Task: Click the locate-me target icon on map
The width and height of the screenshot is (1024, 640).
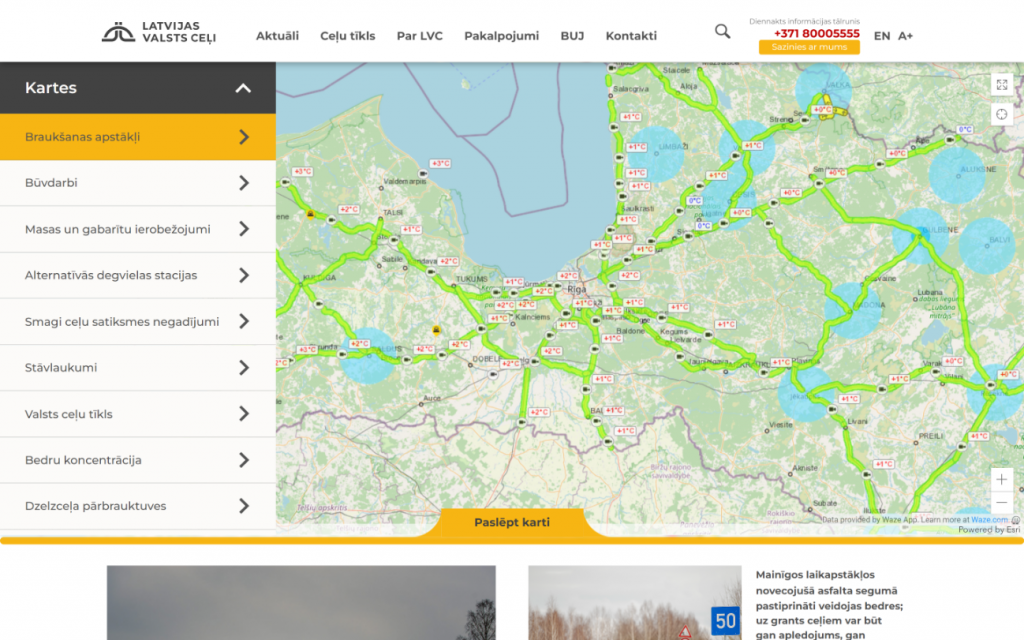Action: pyautogui.click(x=1002, y=114)
